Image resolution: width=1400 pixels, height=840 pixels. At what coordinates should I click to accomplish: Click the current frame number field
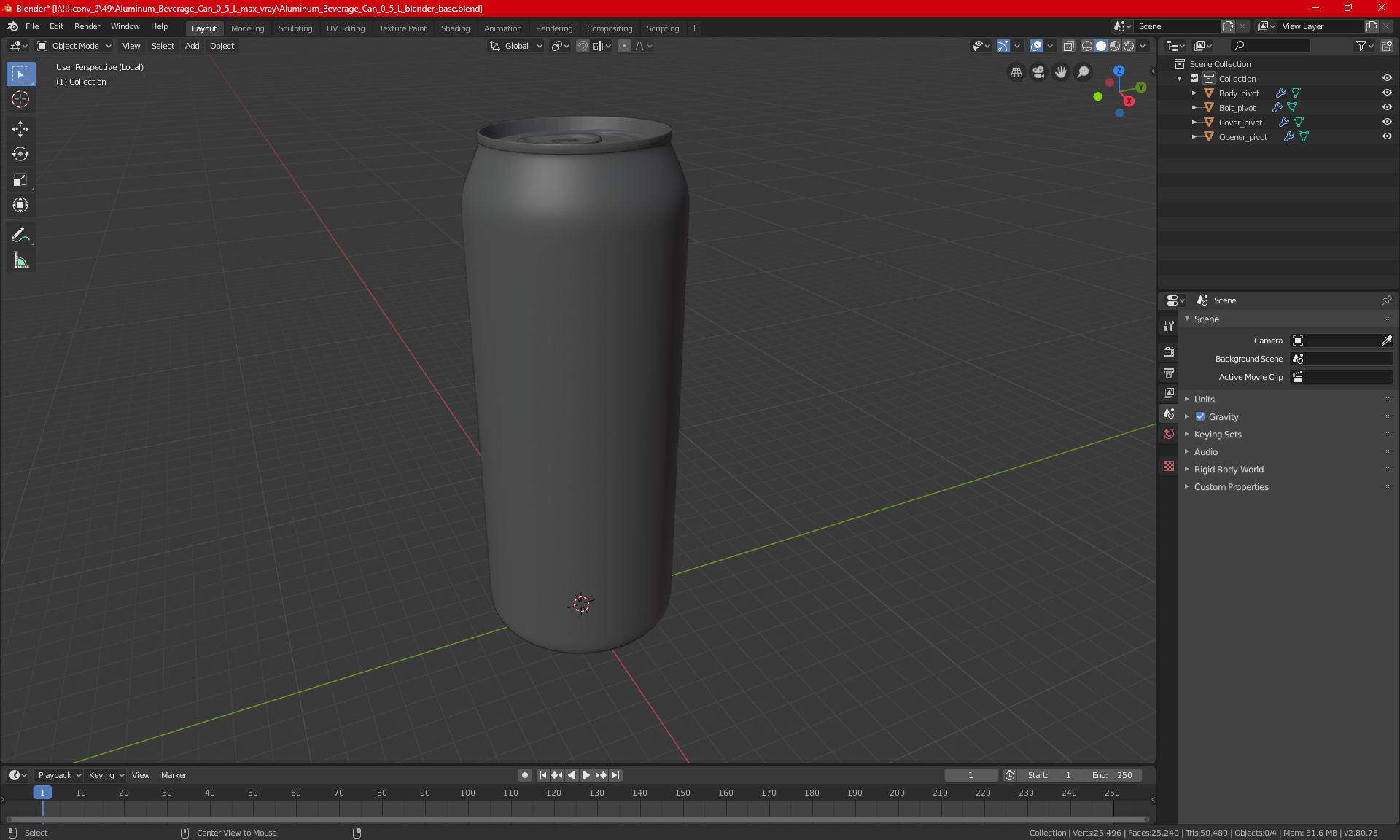click(971, 775)
